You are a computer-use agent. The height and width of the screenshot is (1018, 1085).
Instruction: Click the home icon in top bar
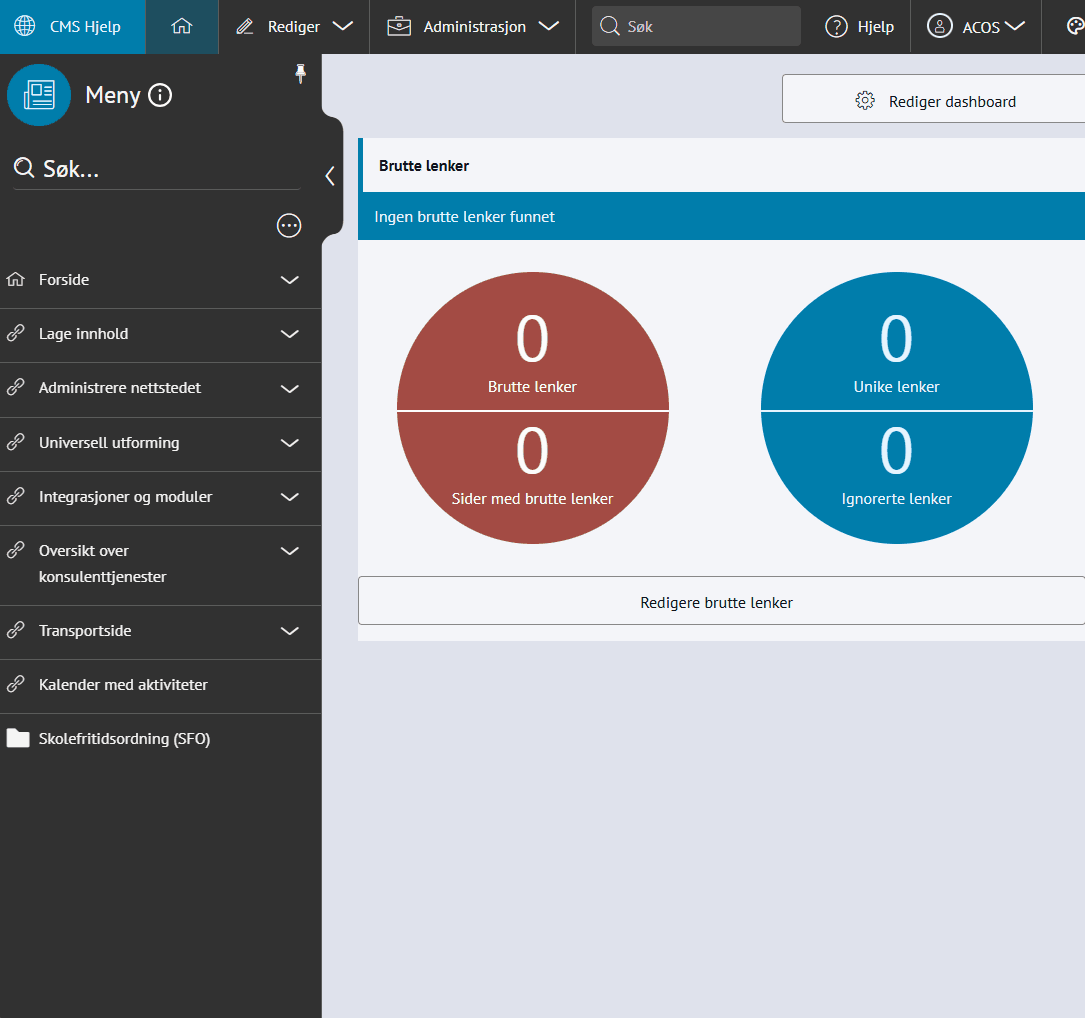[181, 27]
